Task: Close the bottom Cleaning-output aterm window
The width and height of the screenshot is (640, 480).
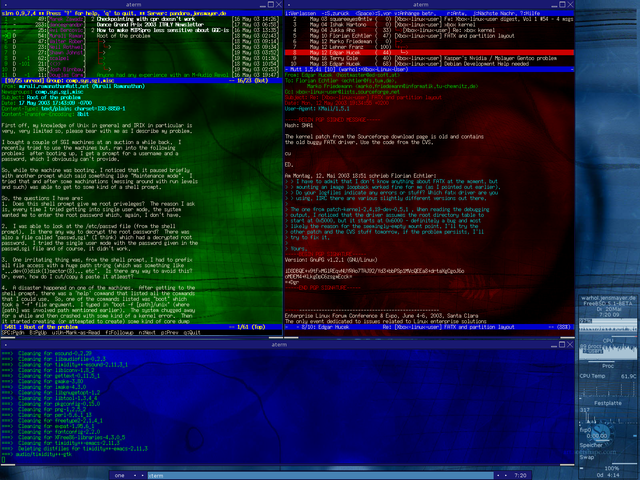Action: [x=570, y=344]
